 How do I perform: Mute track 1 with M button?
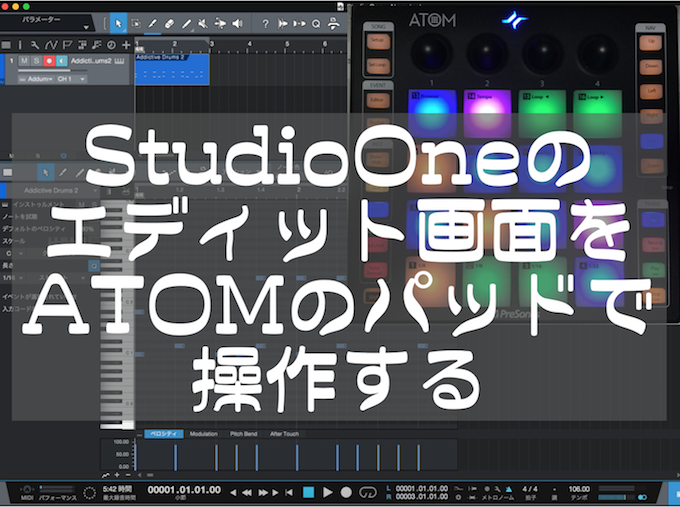[24, 61]
